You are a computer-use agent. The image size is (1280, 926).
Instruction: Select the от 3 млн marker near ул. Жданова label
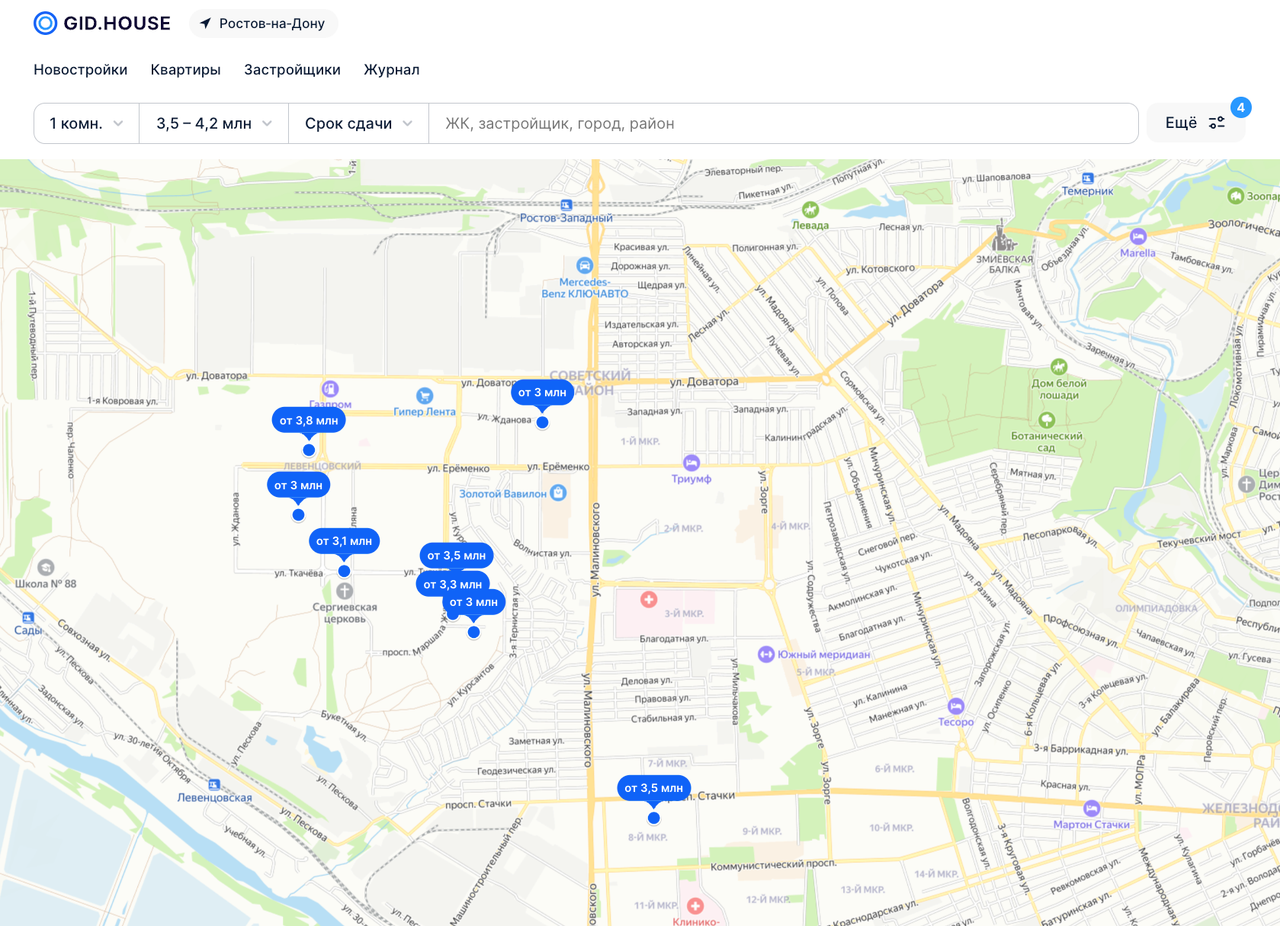point(543,392)
